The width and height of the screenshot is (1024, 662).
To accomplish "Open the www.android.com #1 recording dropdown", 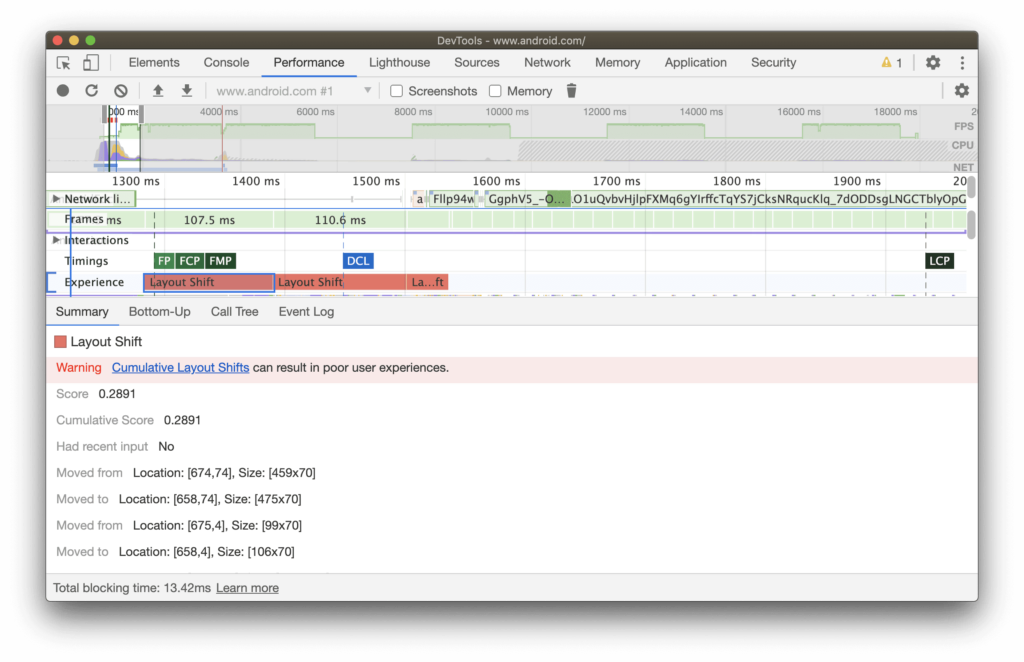I will 294,91.
